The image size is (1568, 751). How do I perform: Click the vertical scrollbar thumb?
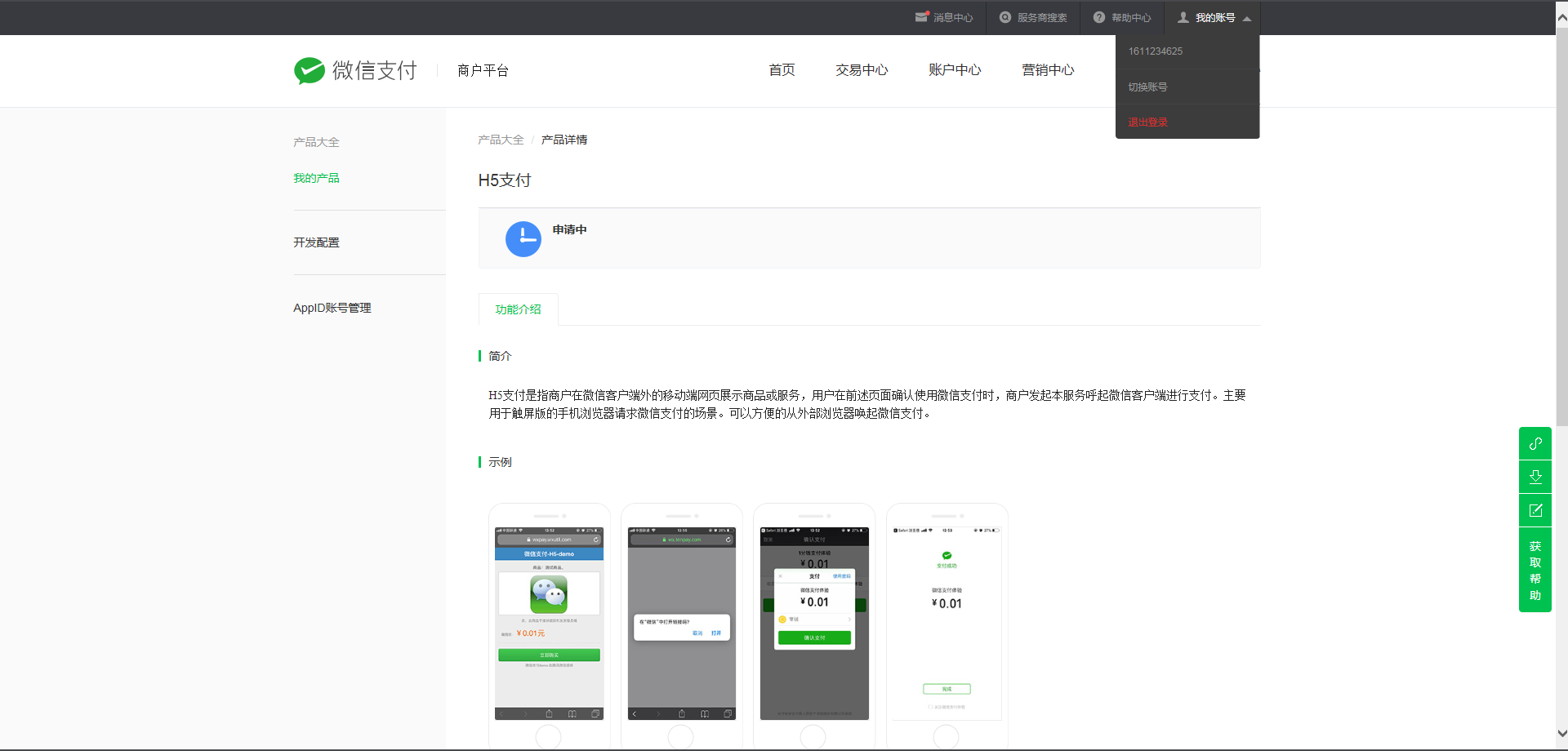point(1561,226)
